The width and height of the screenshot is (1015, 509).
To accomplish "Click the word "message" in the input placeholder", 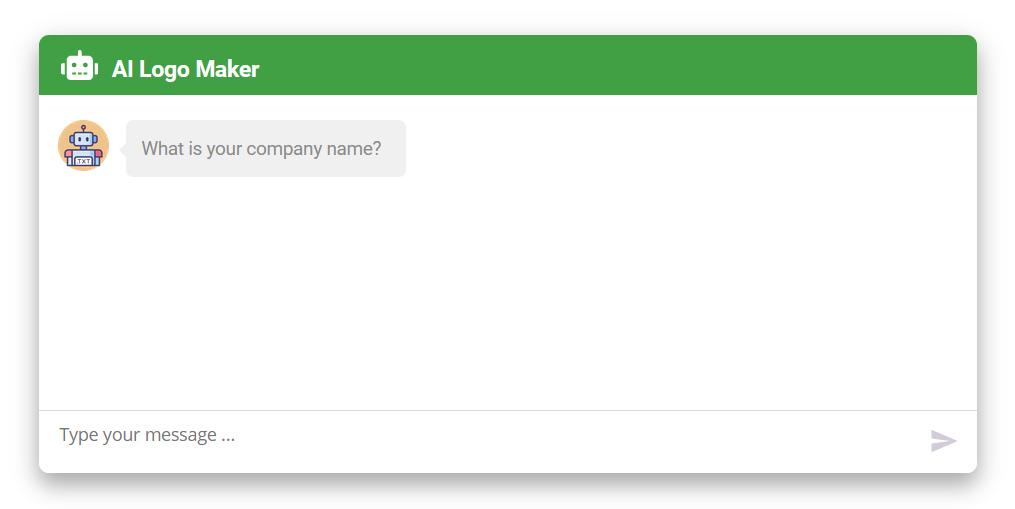I will pyautogui.click(x=181, y=435).
